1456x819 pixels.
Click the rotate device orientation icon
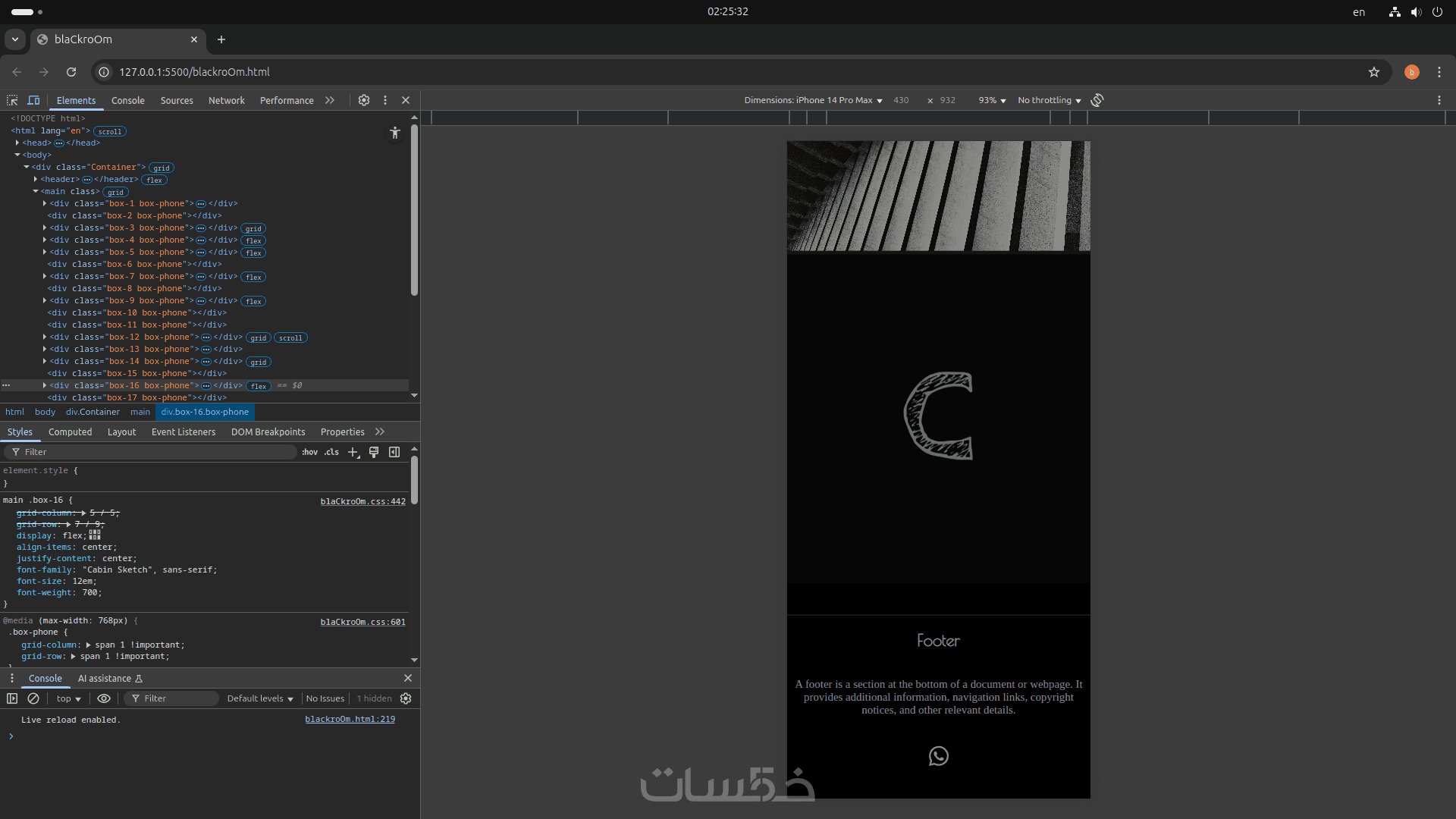[1097, 100]
